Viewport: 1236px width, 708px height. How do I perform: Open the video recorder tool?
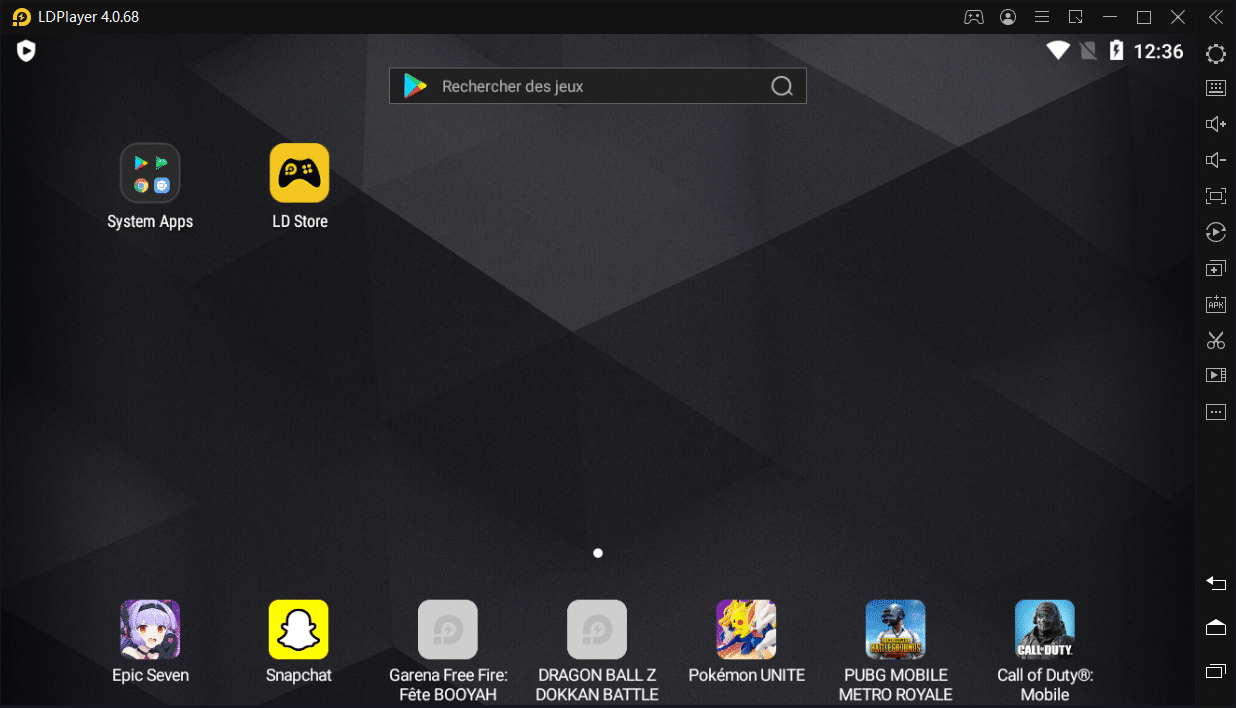click(x=1216, y=375)
